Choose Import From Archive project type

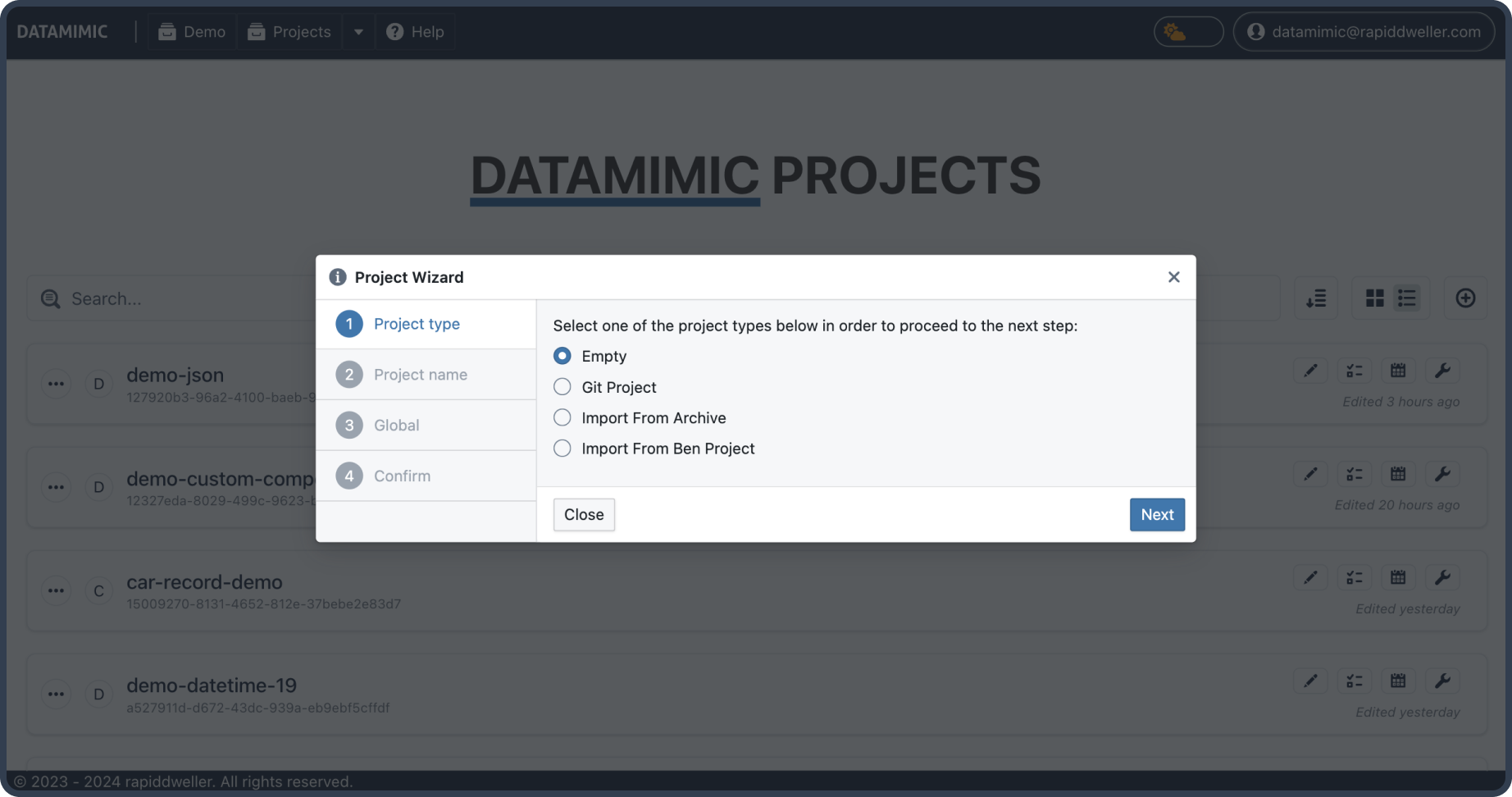coord(562,418)
